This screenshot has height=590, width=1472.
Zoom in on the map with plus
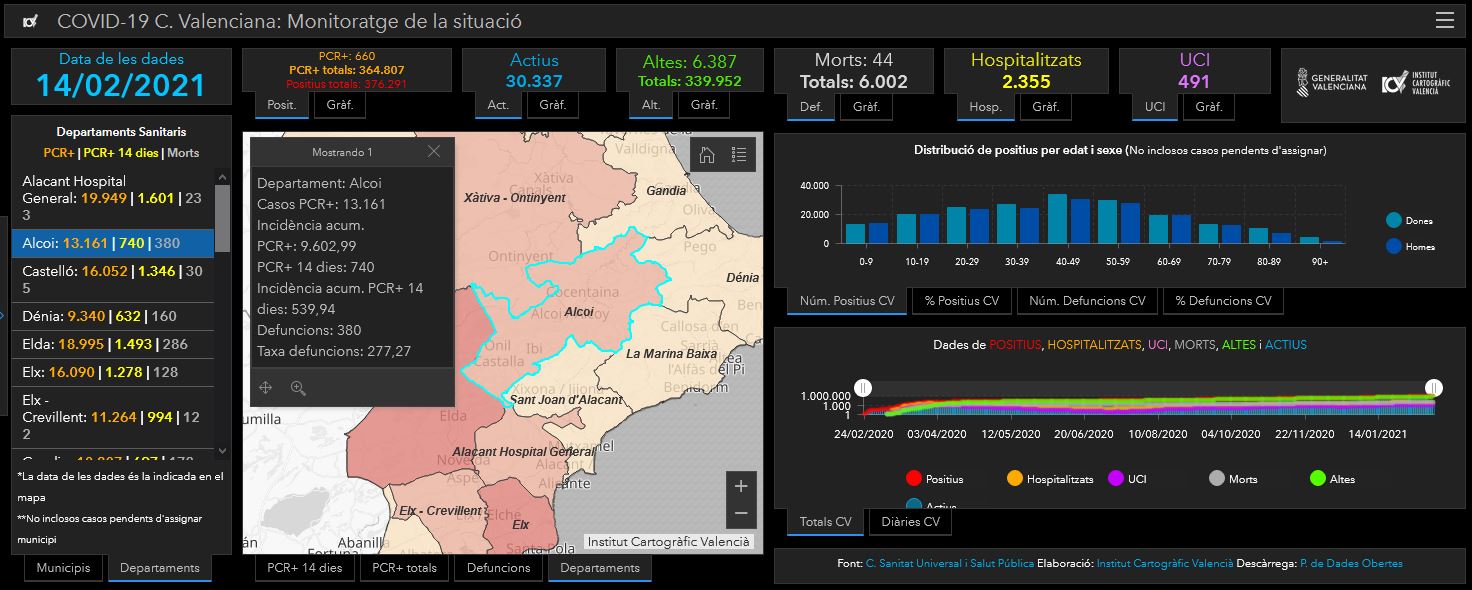(741, 486)
